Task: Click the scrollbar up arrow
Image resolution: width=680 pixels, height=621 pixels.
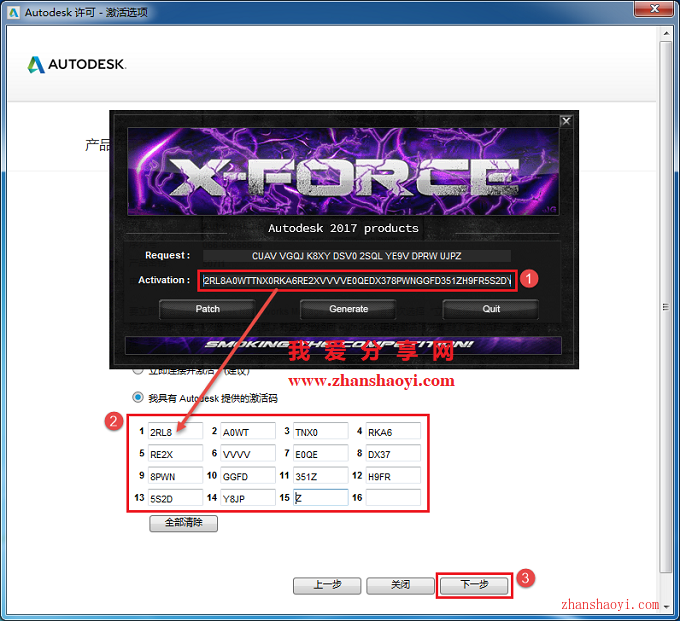Action: 666,33
